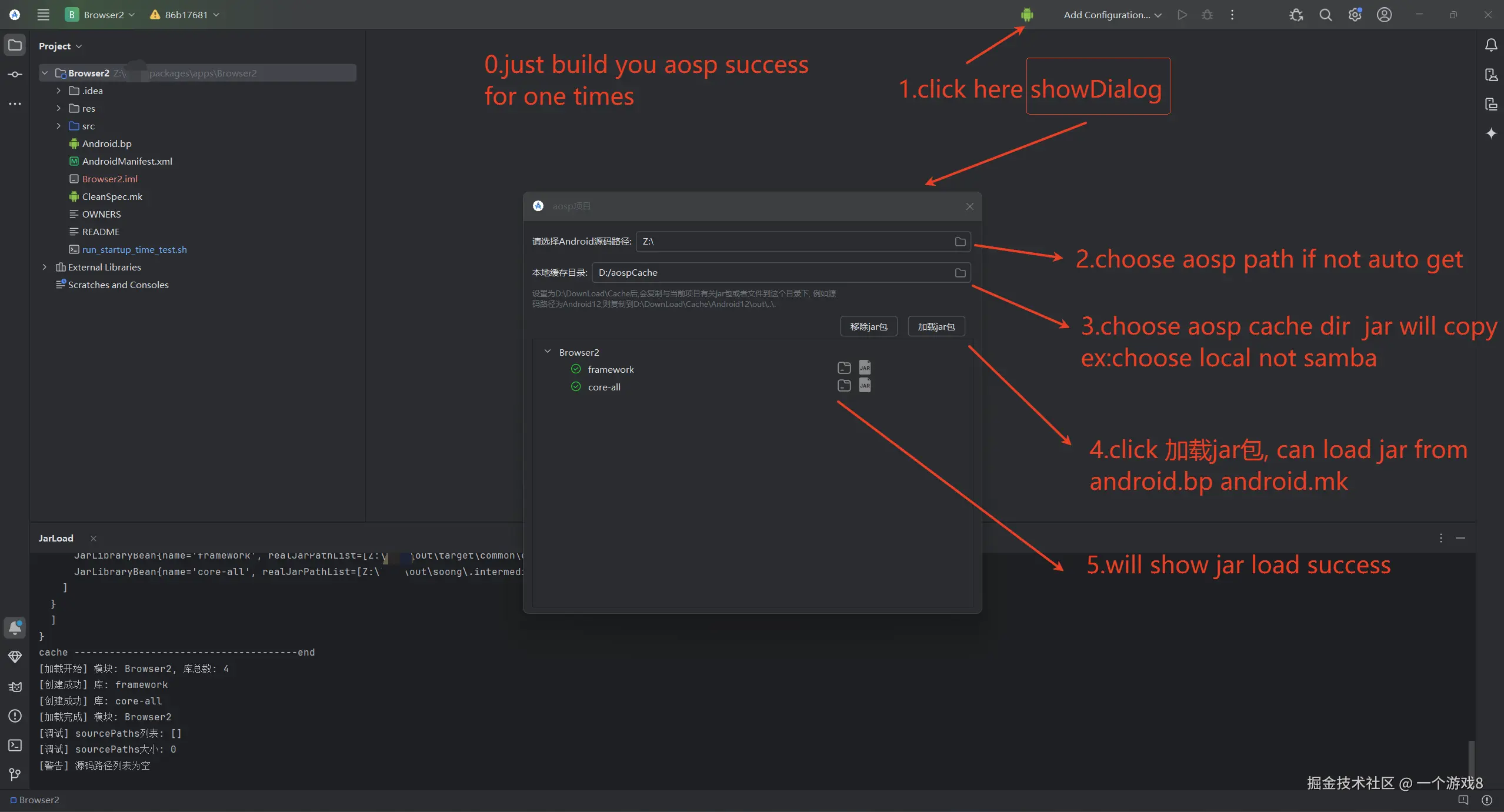Toggle the Project tool window folder icon

click(15, 45)
